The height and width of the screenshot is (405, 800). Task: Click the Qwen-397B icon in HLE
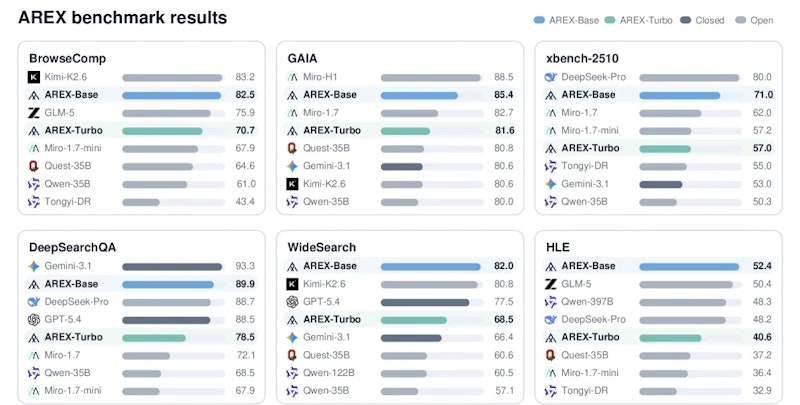551,302
